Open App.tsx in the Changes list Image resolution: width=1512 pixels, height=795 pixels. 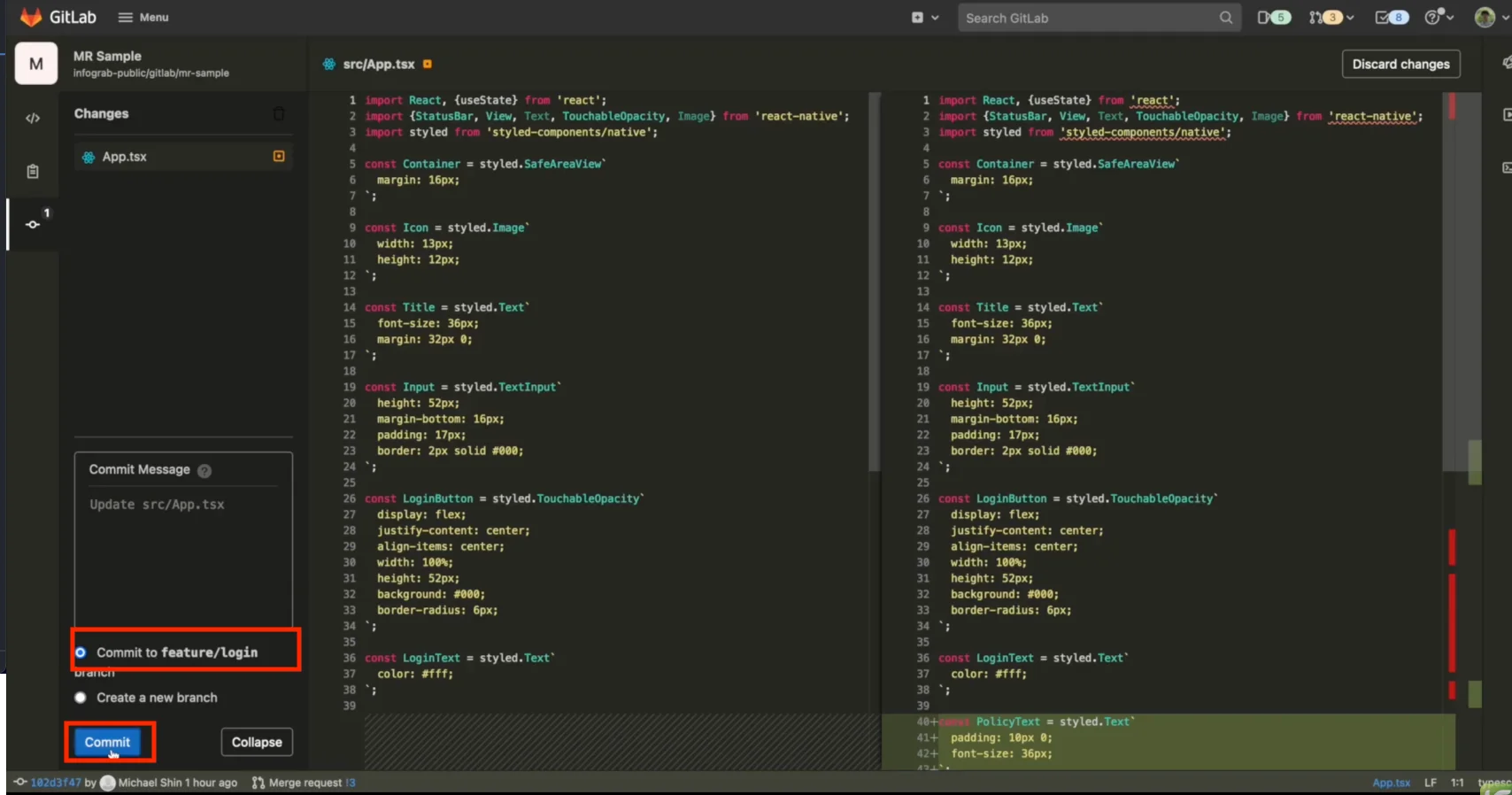125,157
